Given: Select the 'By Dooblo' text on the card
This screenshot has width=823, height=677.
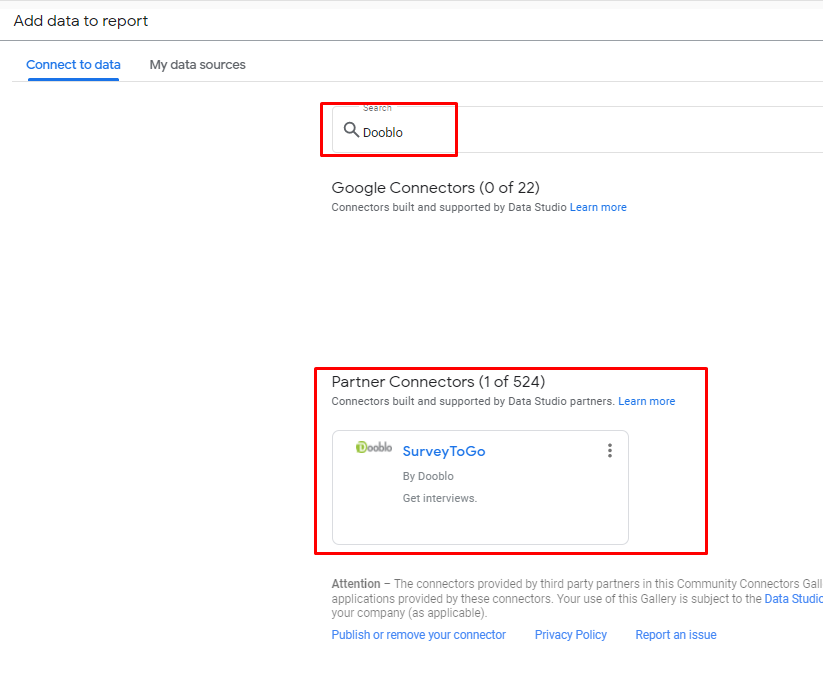Looking at the screenshot, I should click(428, 476).
